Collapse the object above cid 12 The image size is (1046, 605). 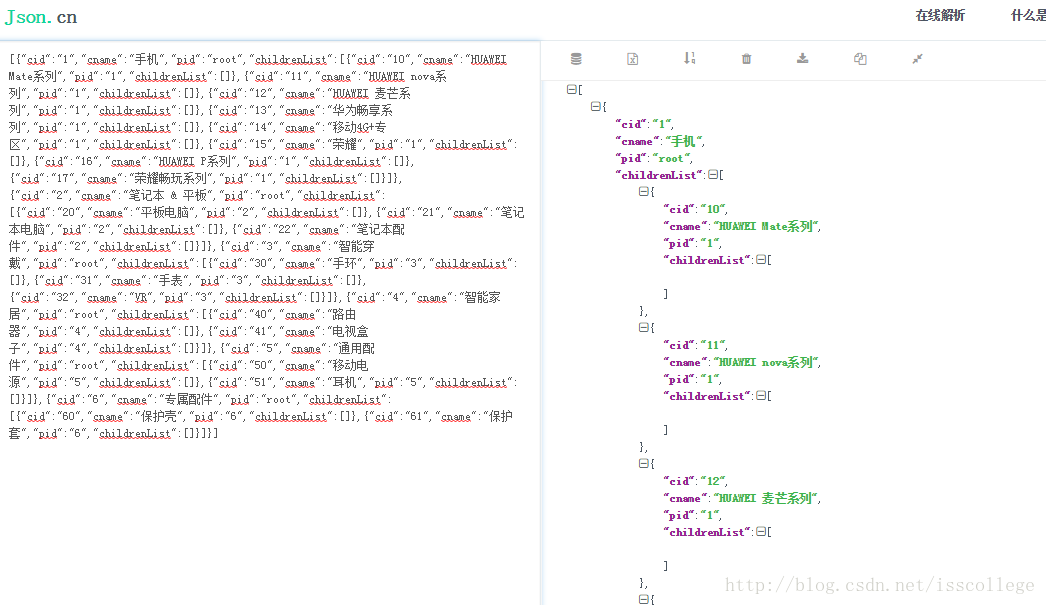[x=643, y=464]
